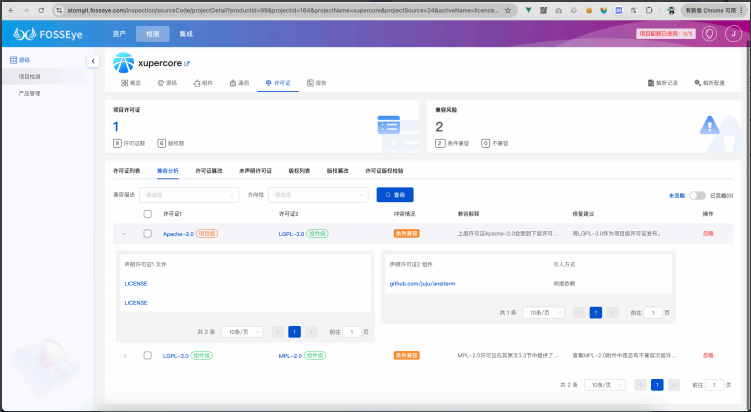Viewport: 751px width, 412px height.
Task: Reload the page with browser refresh icon
Action: click(41, 10)
